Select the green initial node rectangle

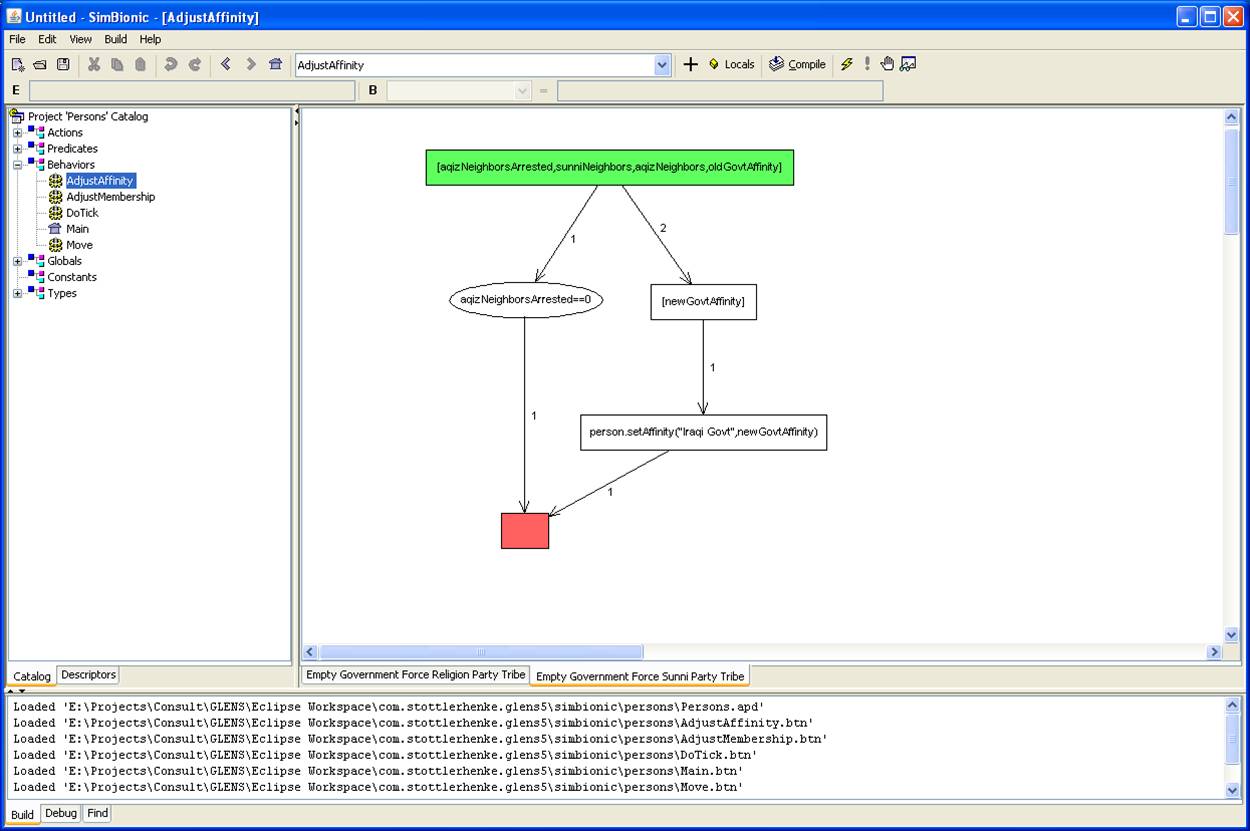pos(610,167)
